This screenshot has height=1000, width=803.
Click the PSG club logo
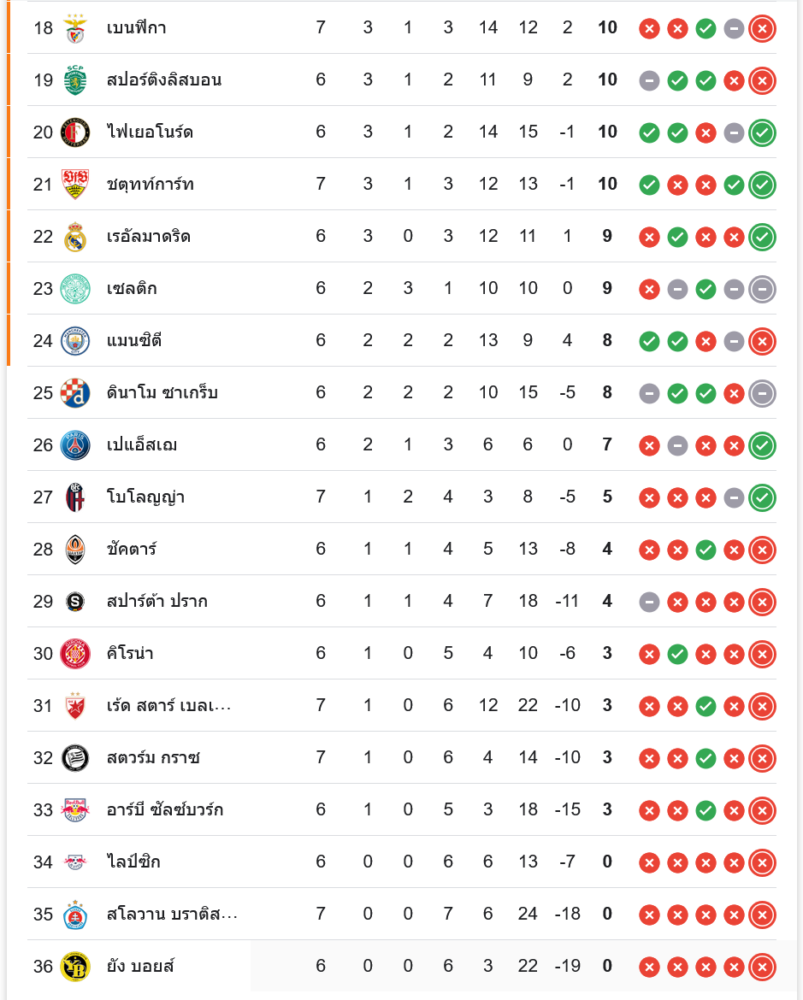pos(75,445)
